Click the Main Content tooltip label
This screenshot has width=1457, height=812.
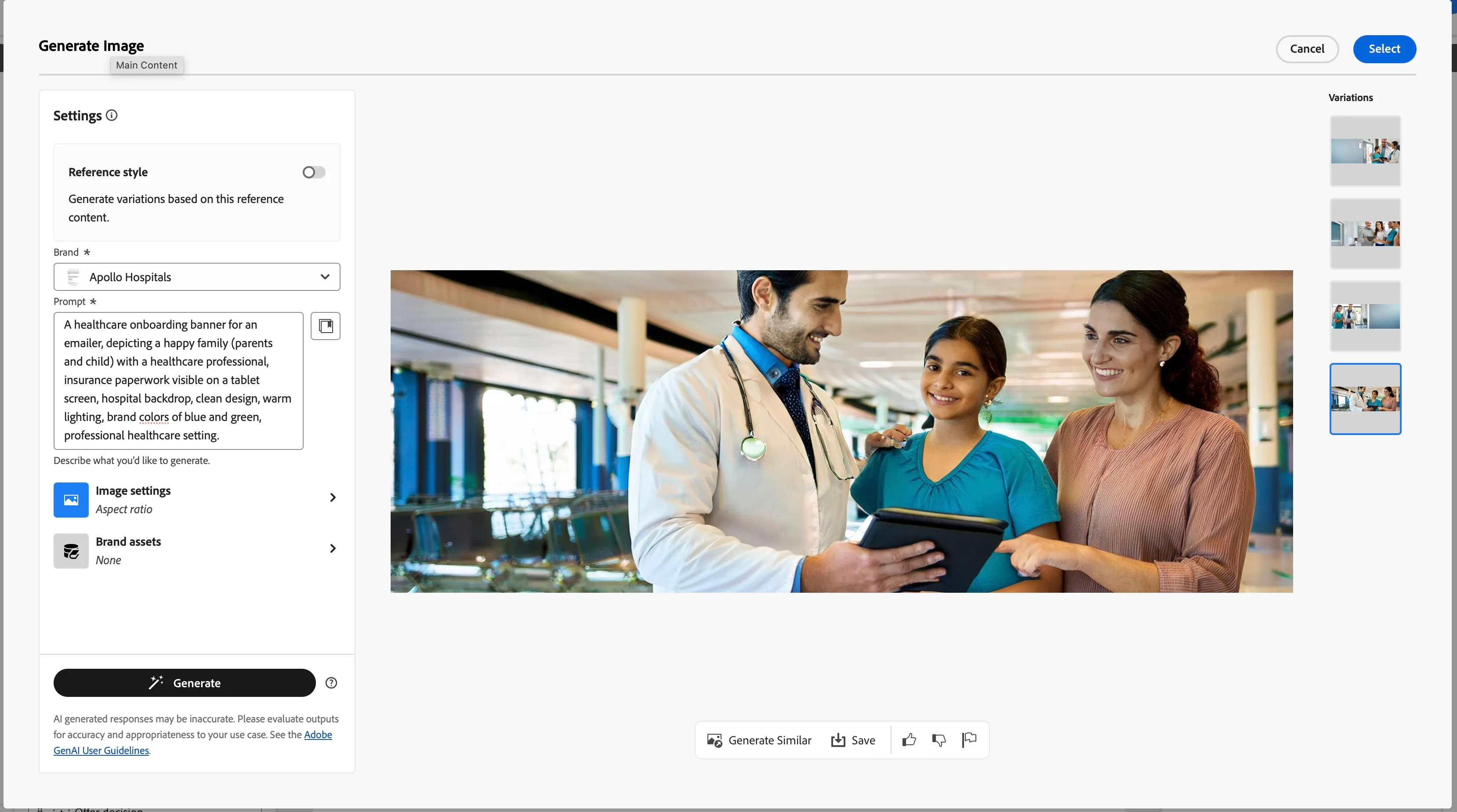(146, 65)
